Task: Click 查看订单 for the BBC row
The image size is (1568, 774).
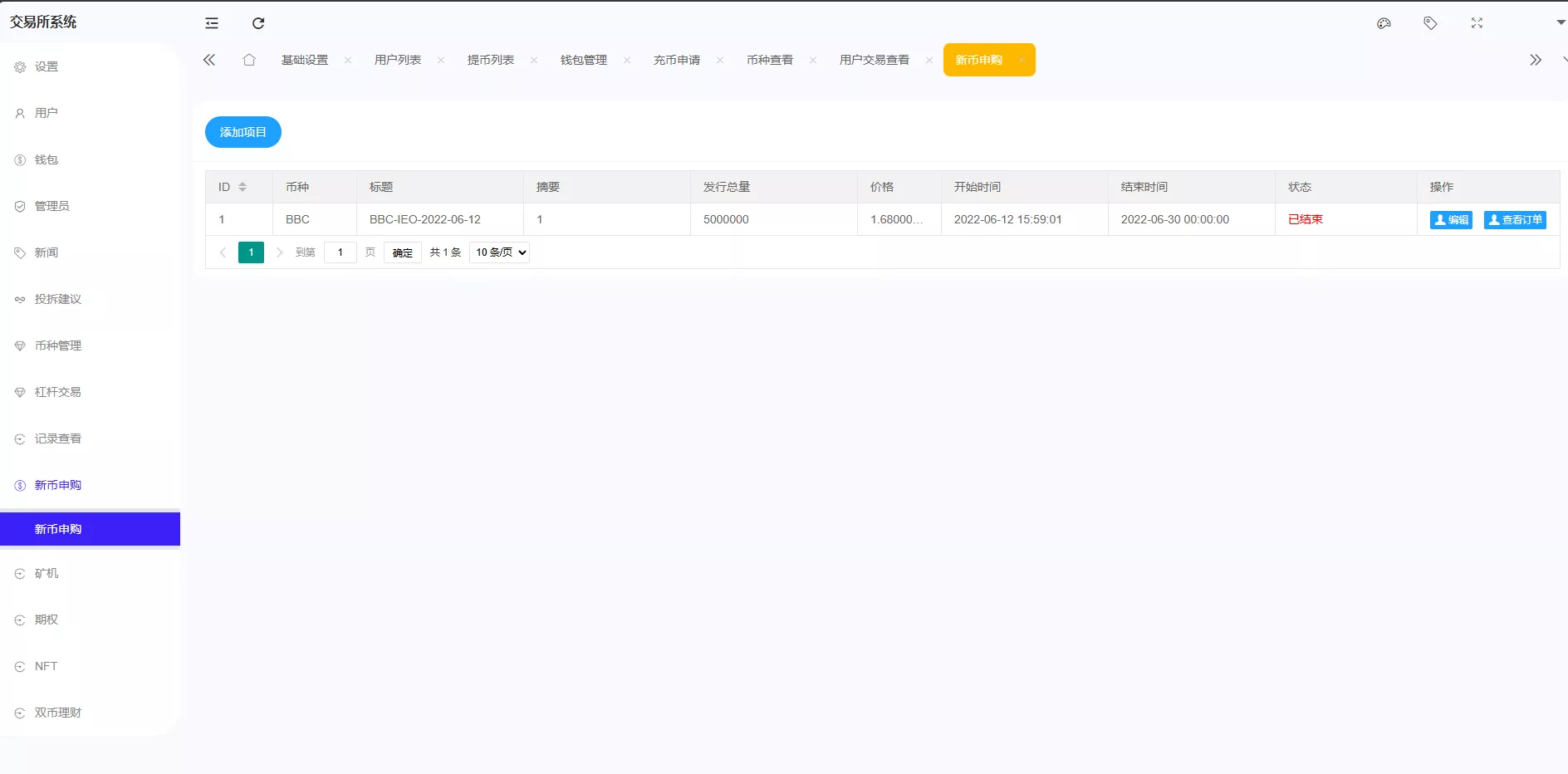Action: pos(1515,220)
